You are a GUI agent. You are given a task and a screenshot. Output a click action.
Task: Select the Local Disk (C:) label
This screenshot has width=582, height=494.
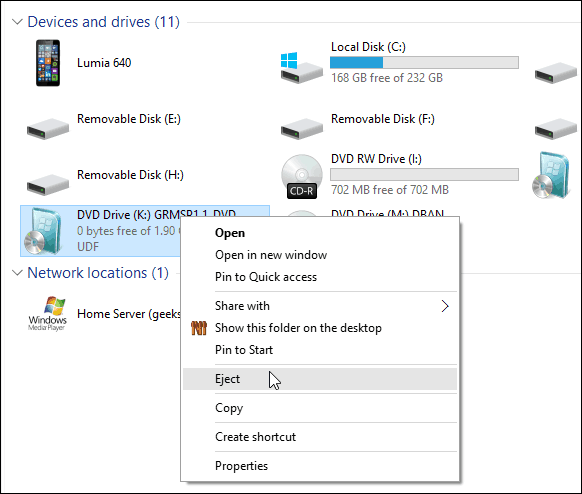click(x=368, y=47)
